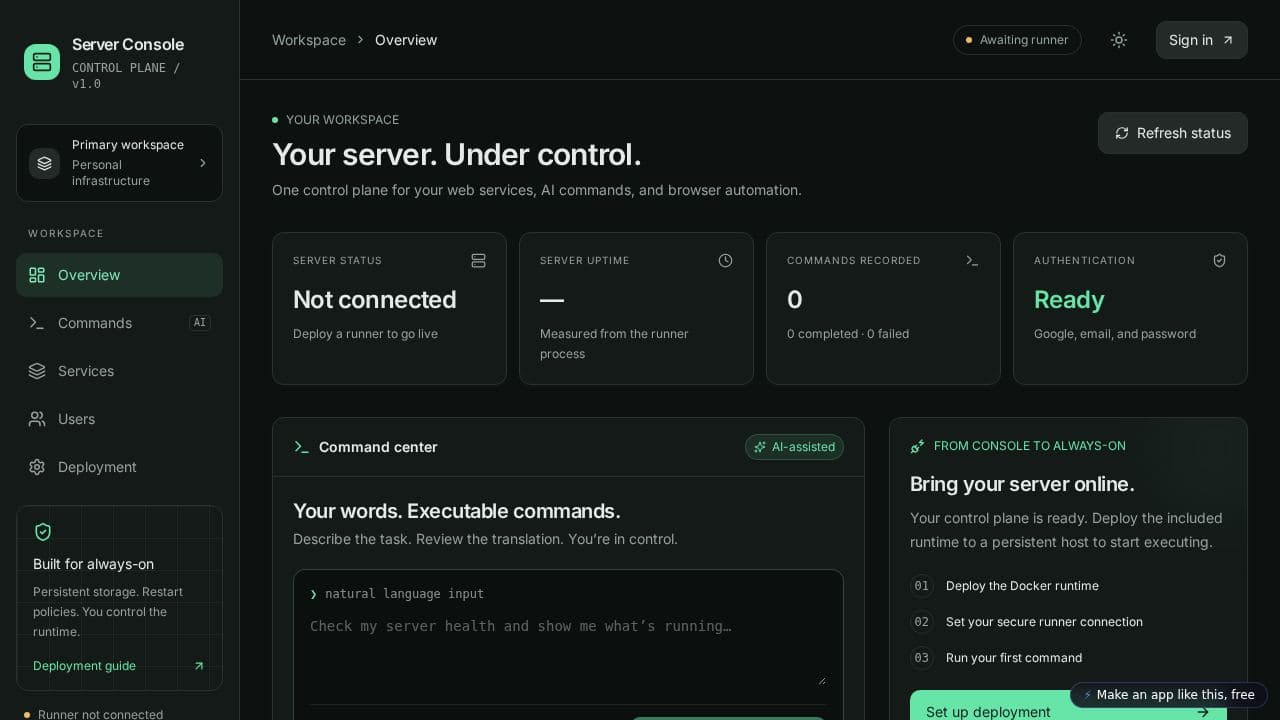The height and width of the screenshot is (720, 1280).
Task: Click the clock icon on Server Uptime card
Action: click(725, 260)
